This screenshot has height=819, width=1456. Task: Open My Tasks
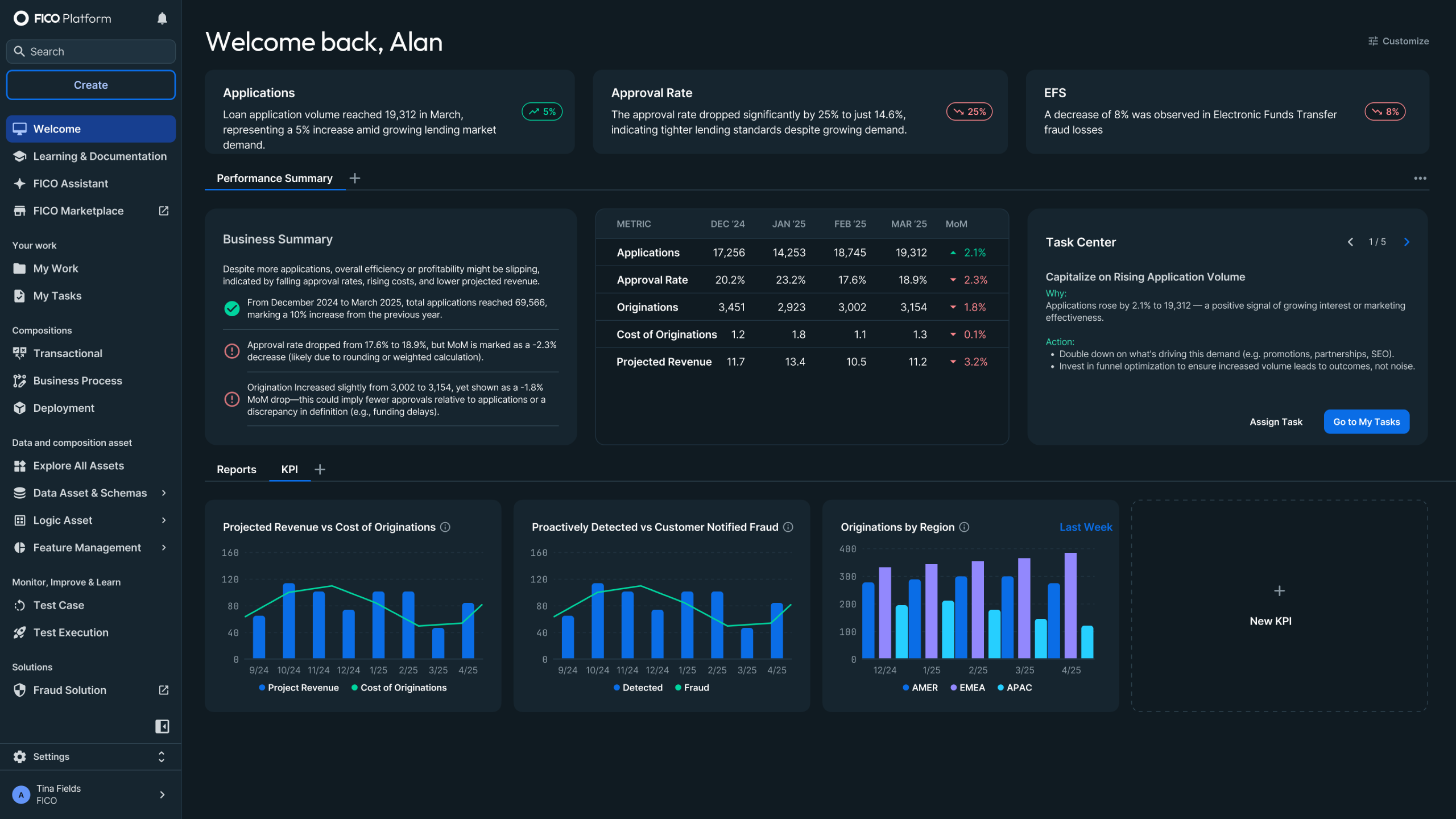(x=91, y=296)
